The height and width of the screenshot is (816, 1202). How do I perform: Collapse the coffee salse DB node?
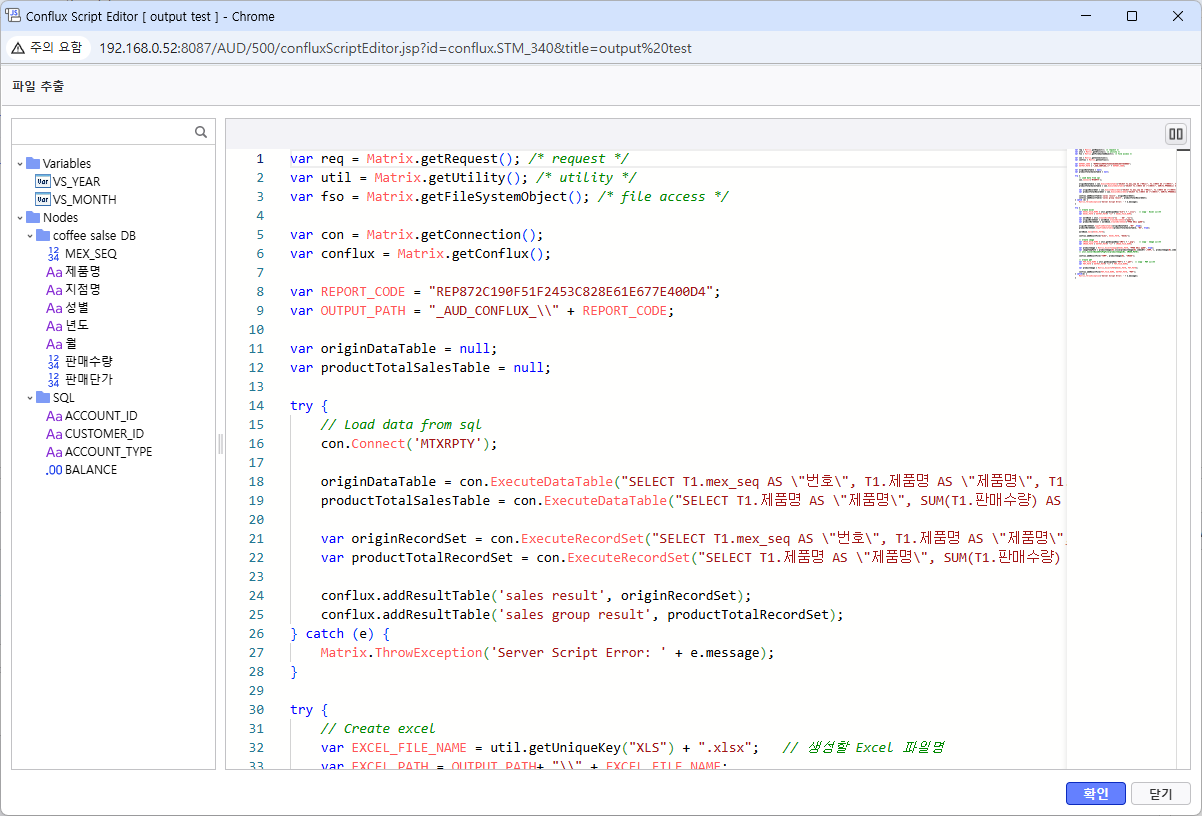(x=30, y=236)
